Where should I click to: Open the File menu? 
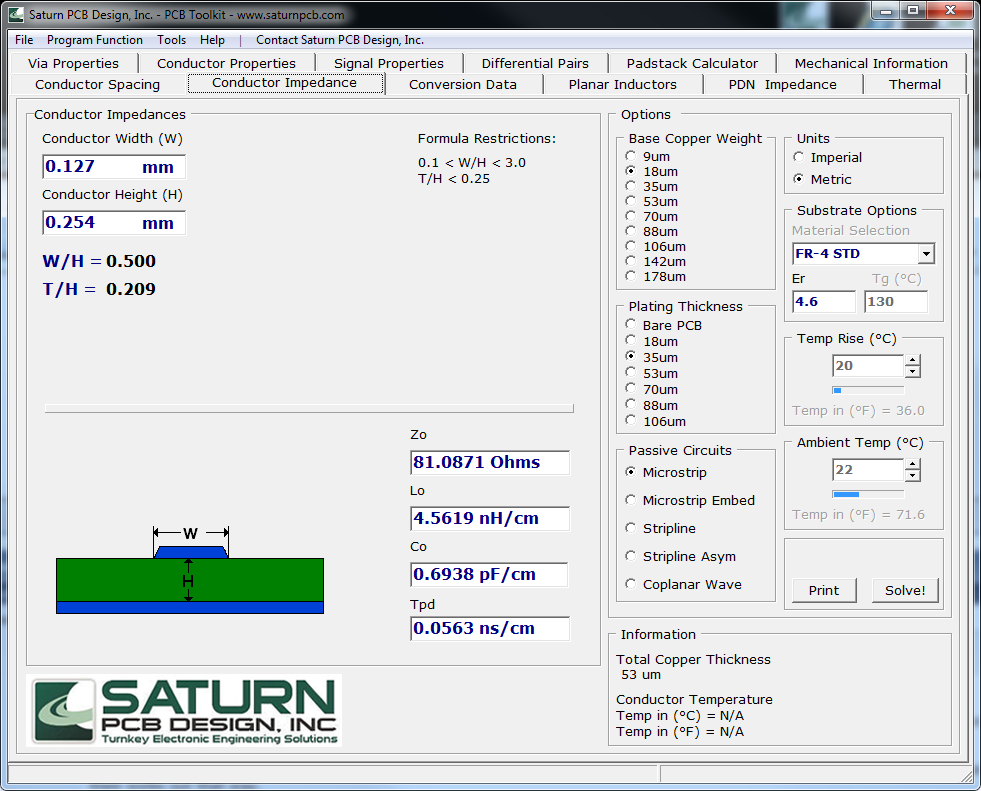tap(24, 40)
